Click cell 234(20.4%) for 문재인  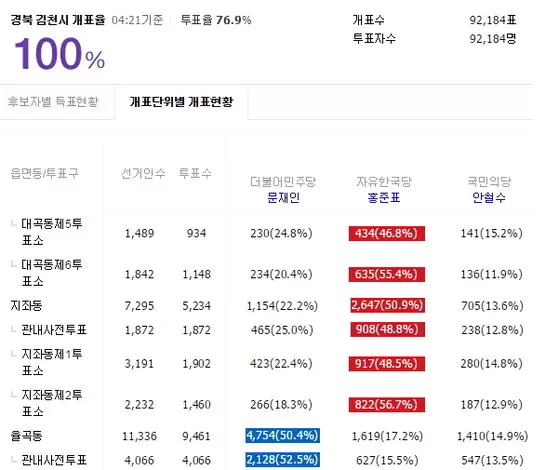click(281, 275)
